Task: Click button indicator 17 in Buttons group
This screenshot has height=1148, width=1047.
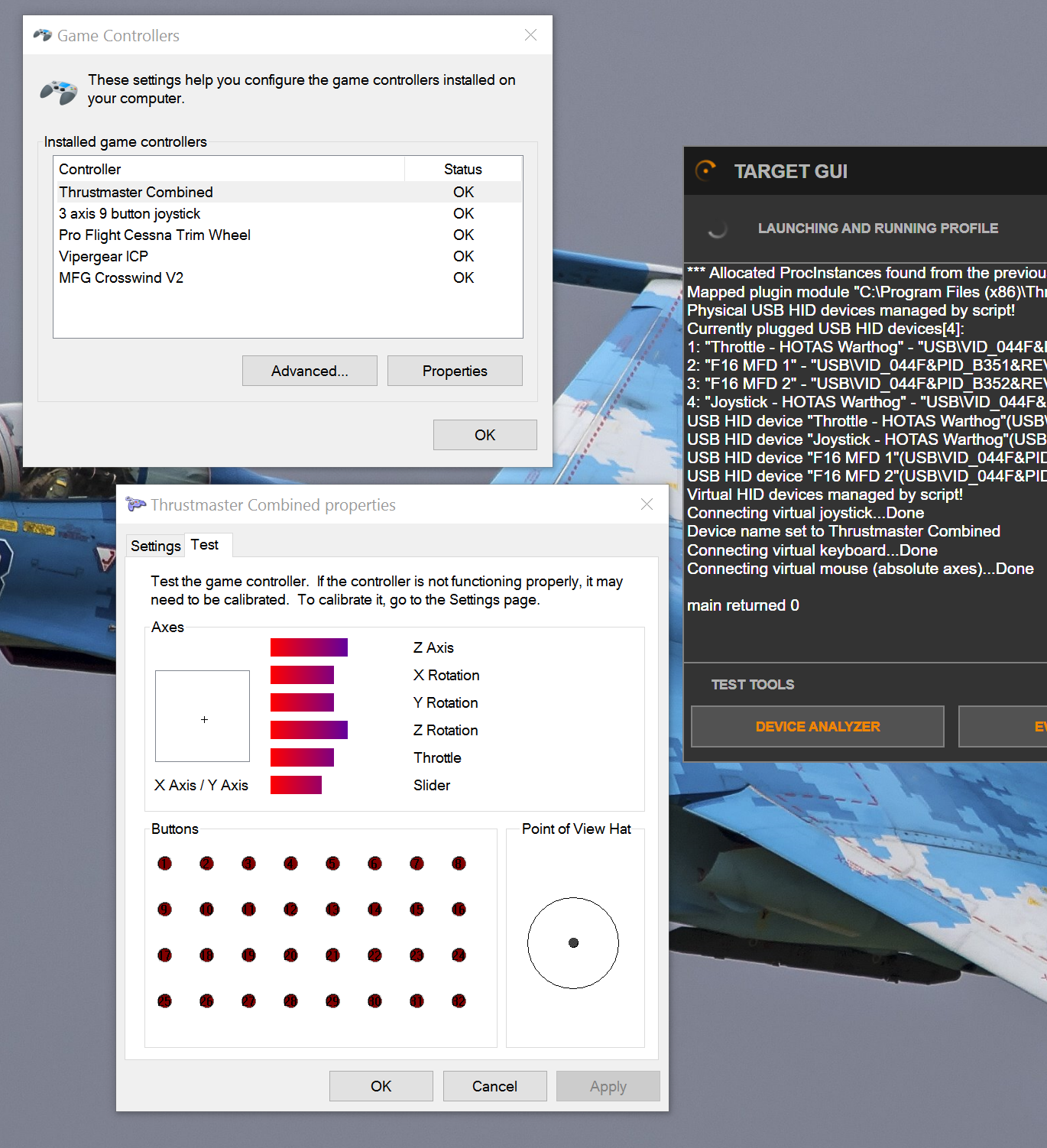Action: tap(164, 955)
